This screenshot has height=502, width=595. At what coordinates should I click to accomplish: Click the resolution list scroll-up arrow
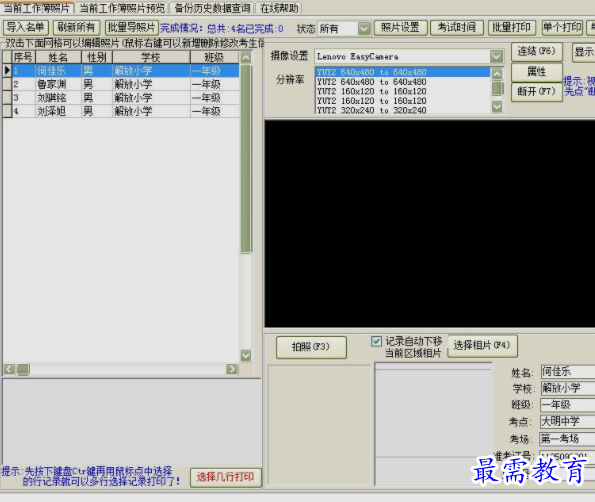497,73
